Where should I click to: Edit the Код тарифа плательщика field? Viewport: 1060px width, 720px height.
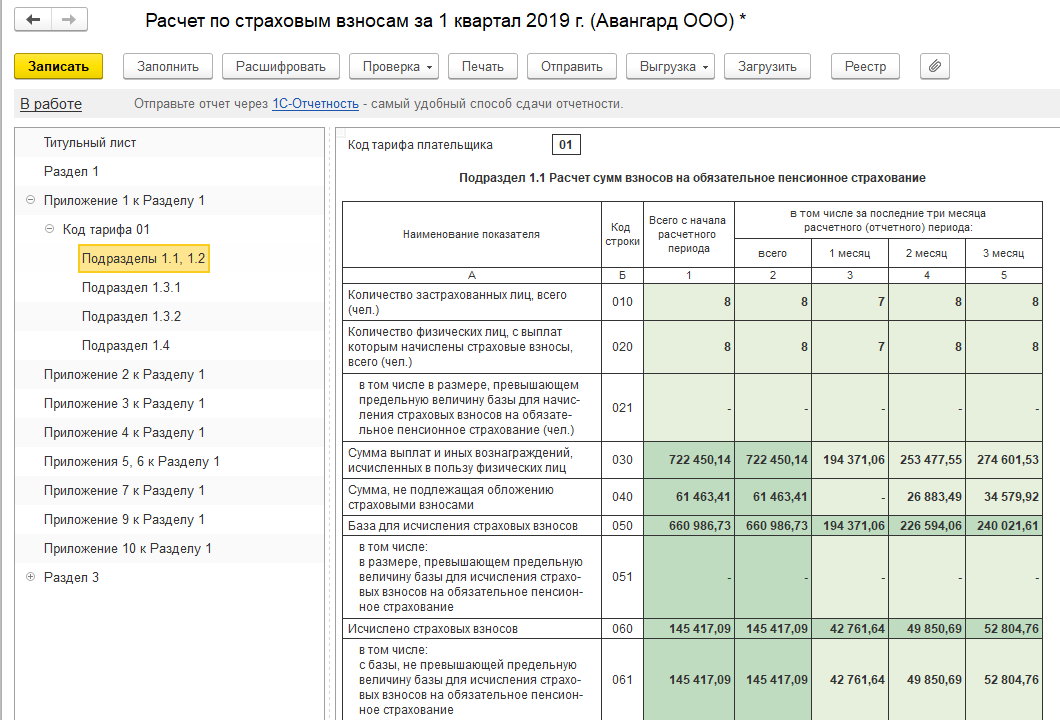pos(565,146)
